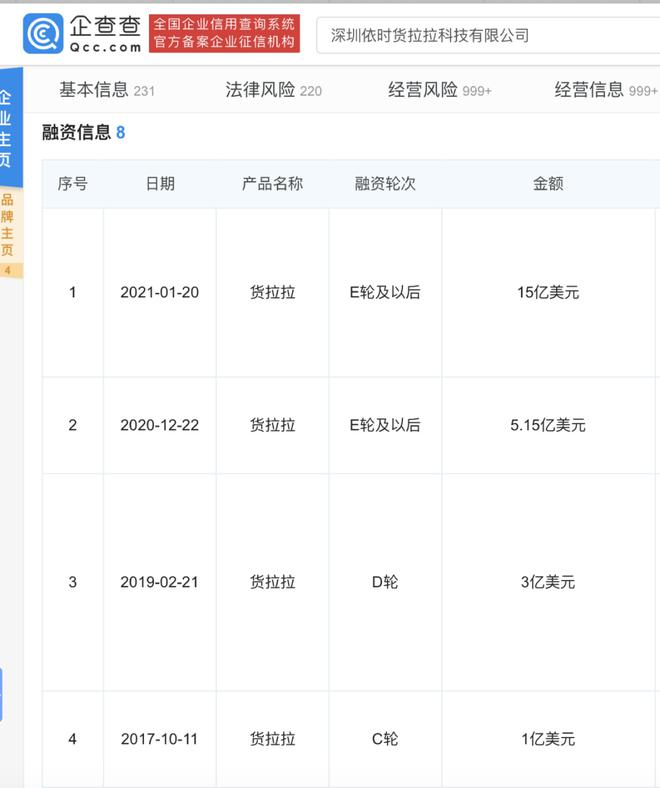This screenshot has height=788, width=660.
Task: Click the 1亿美元 amount
Action: click(548, 739)
